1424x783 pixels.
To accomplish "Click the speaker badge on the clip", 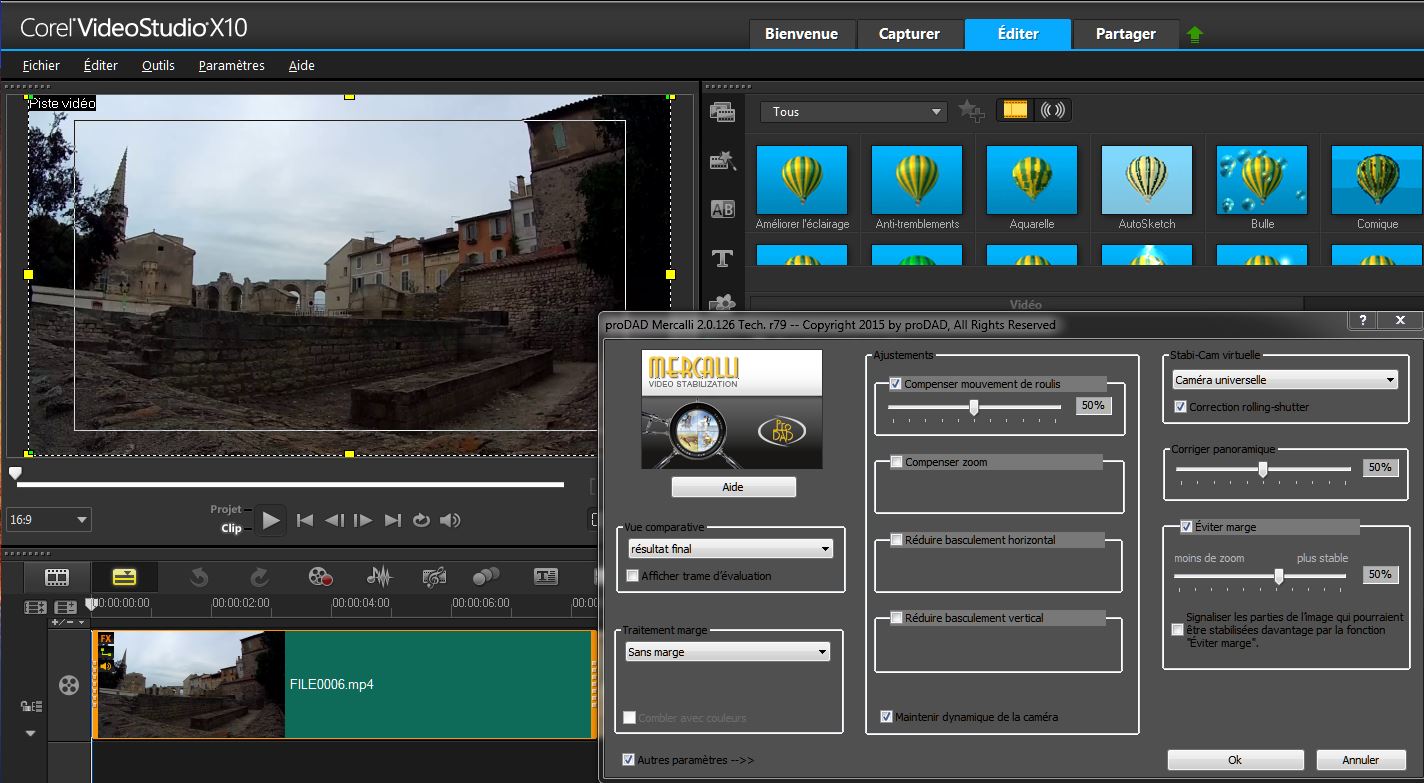I will tap(105, 666).
